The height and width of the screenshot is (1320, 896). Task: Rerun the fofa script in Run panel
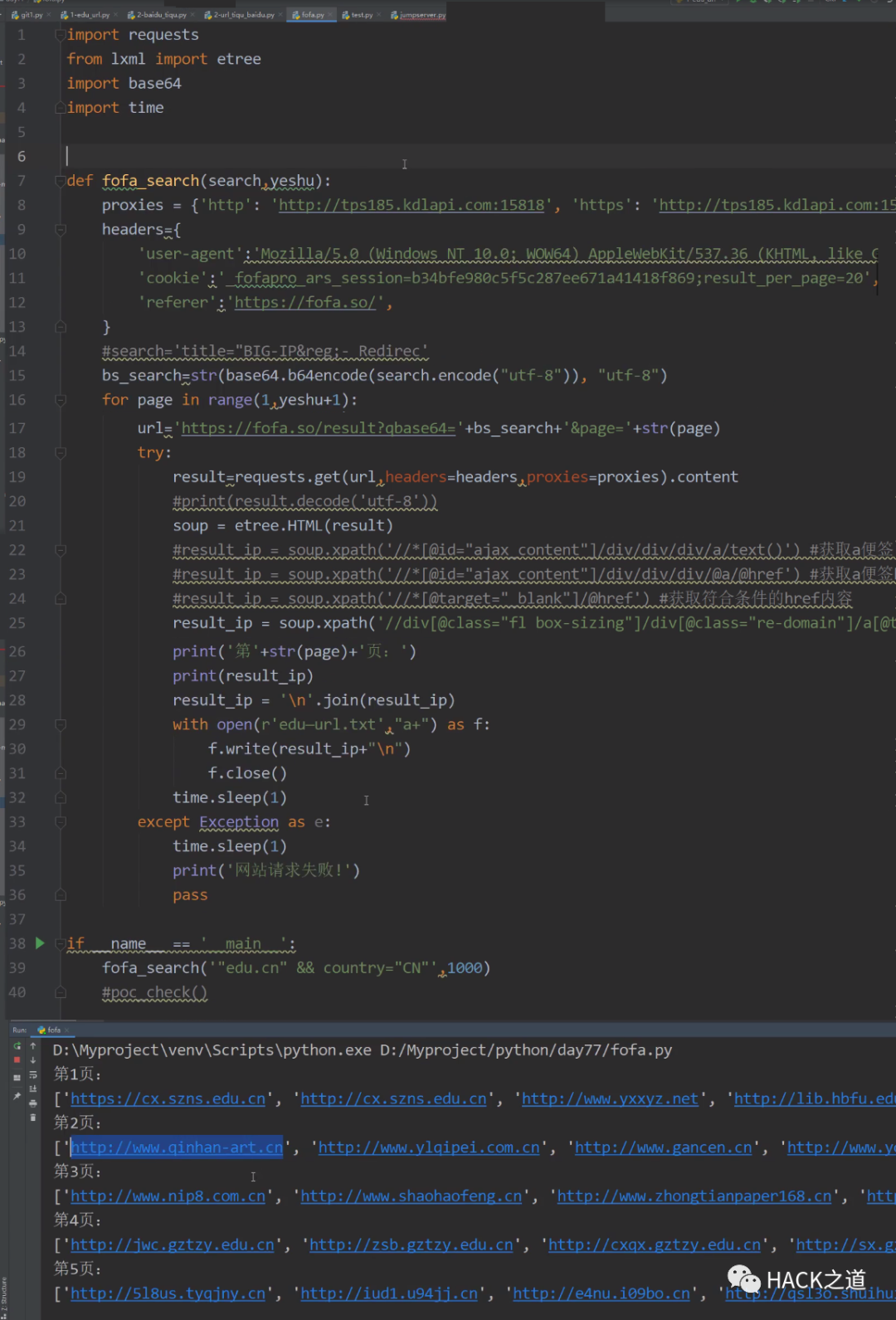point(17,1046)
